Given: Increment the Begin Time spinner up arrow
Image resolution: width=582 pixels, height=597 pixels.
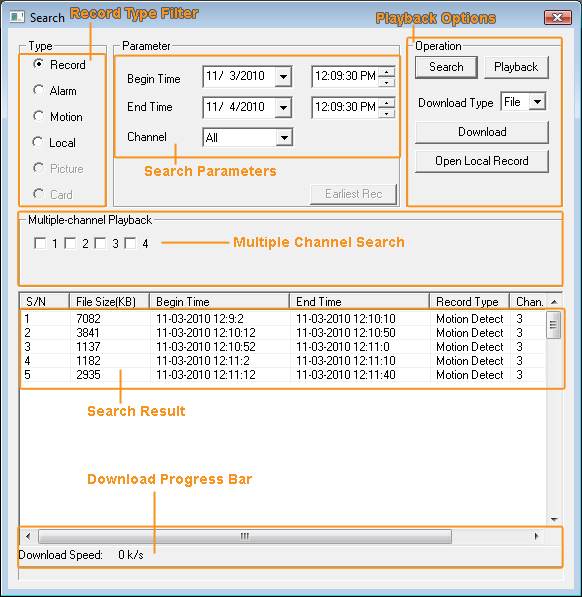Looking at the screenshot, I should tap(387, 72).
